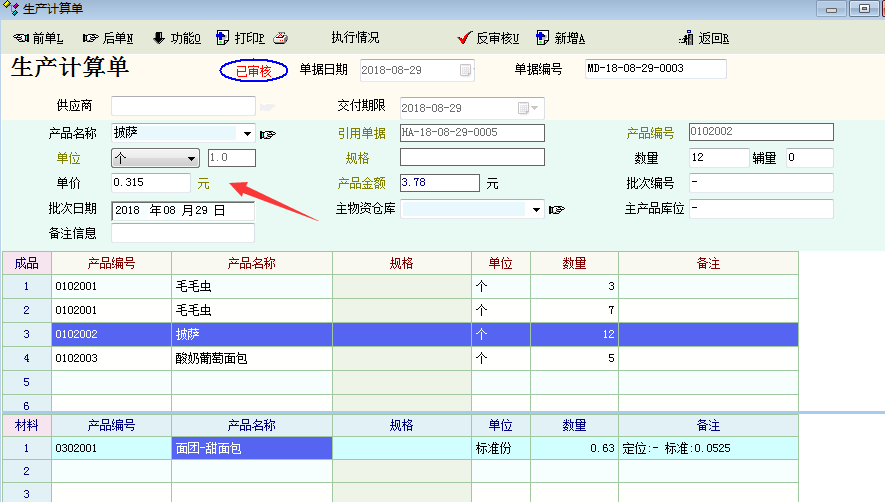Image resolution: width=885 pixels, height=502 pixels.
Task: Expand the 产品名称 dropdown list
Action: 247,133
